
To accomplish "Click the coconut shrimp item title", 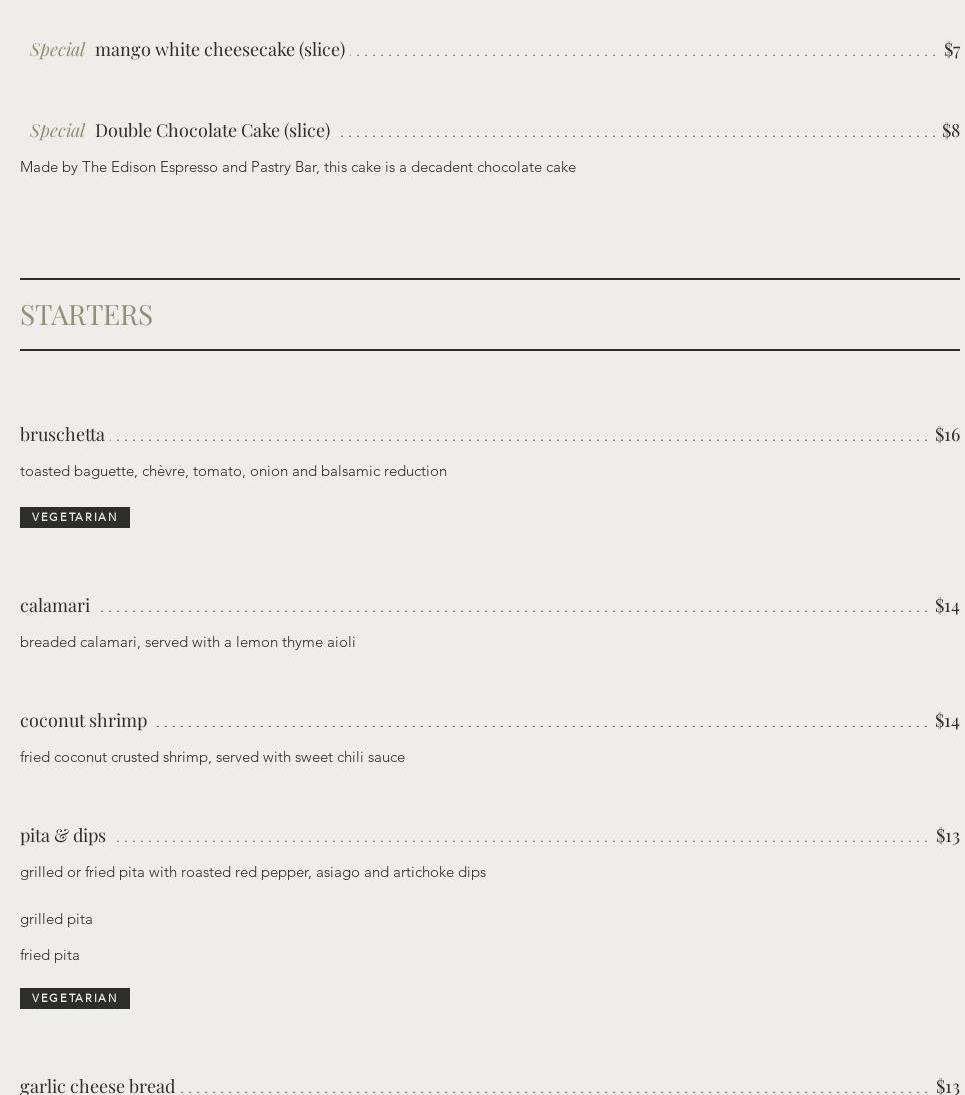I will coord(83,720).
